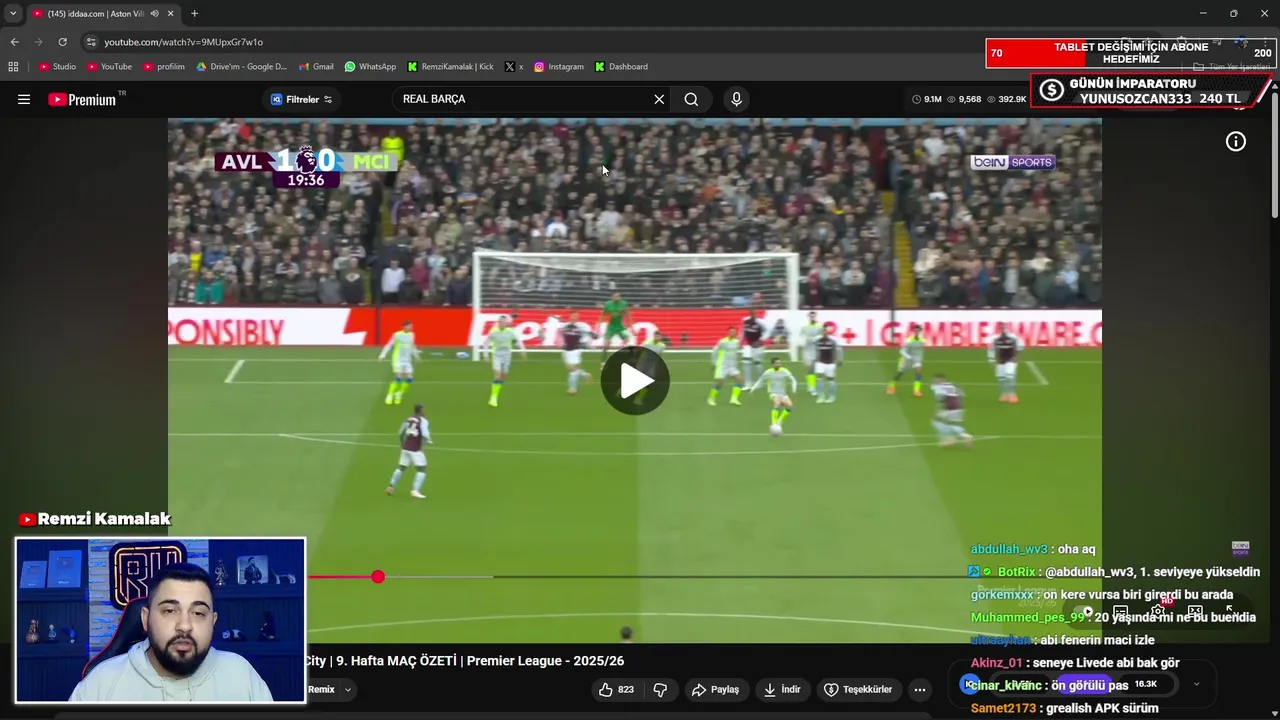Open the WhatsApp bookmark
This screenshot has height=720, width=1280.
coord(370,67)
